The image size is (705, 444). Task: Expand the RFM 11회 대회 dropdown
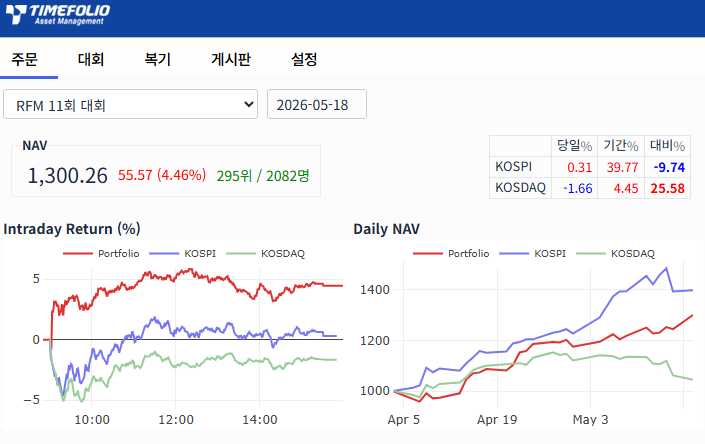pos(130,104)
